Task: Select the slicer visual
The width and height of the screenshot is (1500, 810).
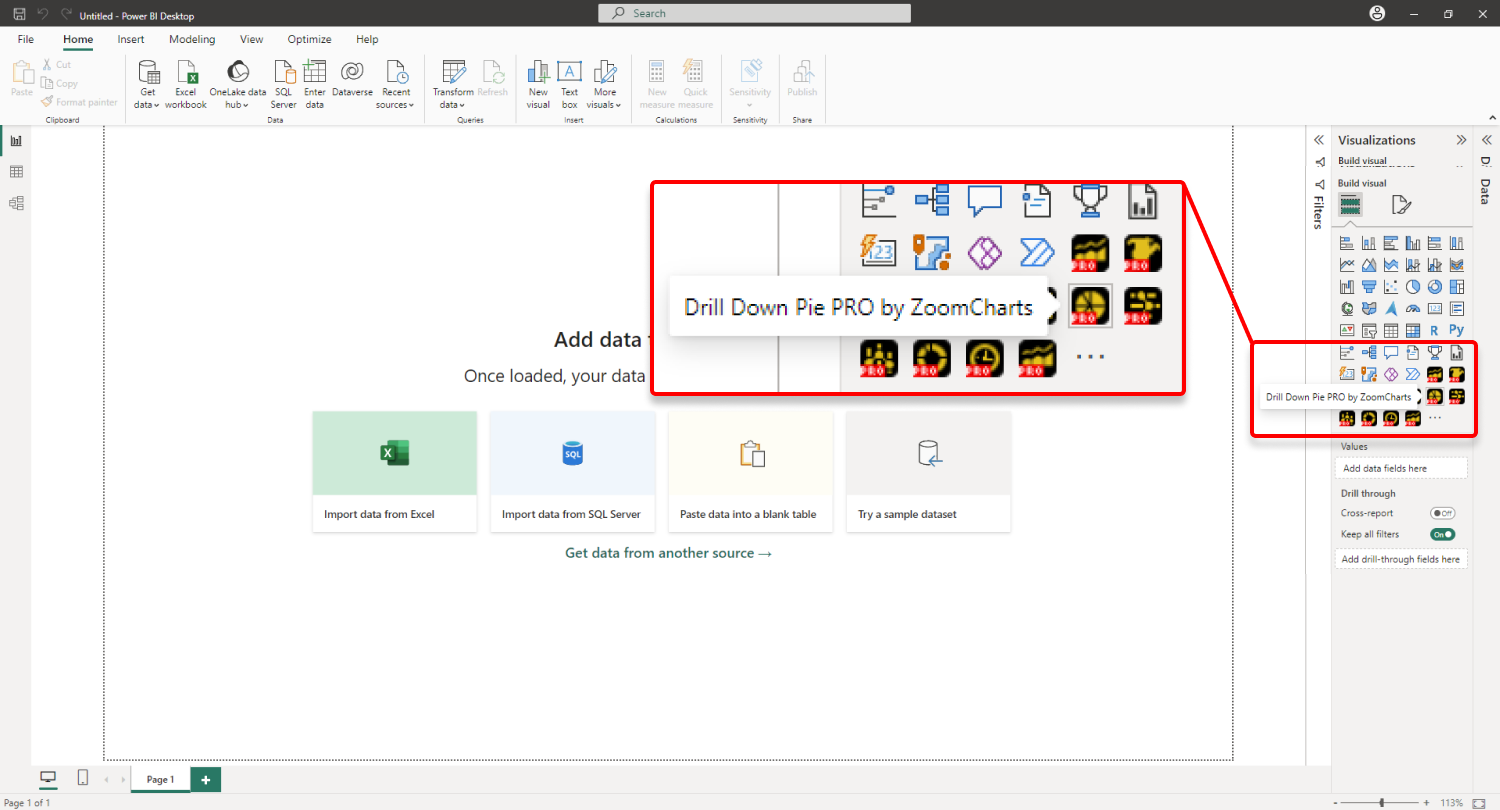Action: [1369, 330]
